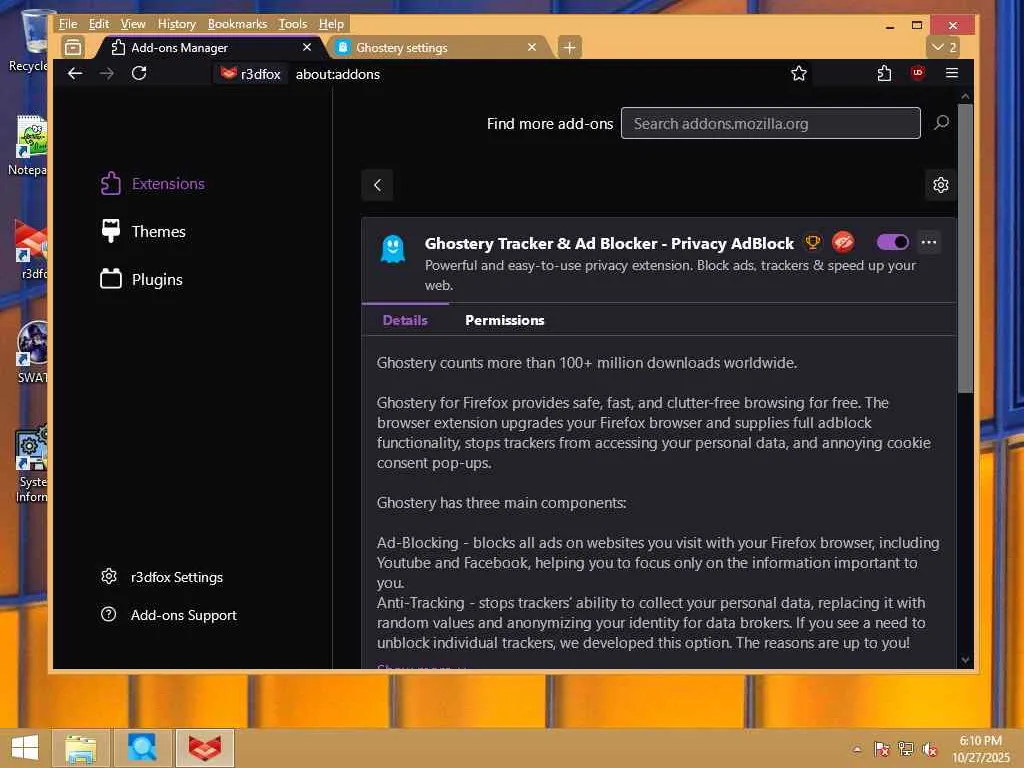
Task: Close the Add-ons Manager tab
Action: point(307,47)
